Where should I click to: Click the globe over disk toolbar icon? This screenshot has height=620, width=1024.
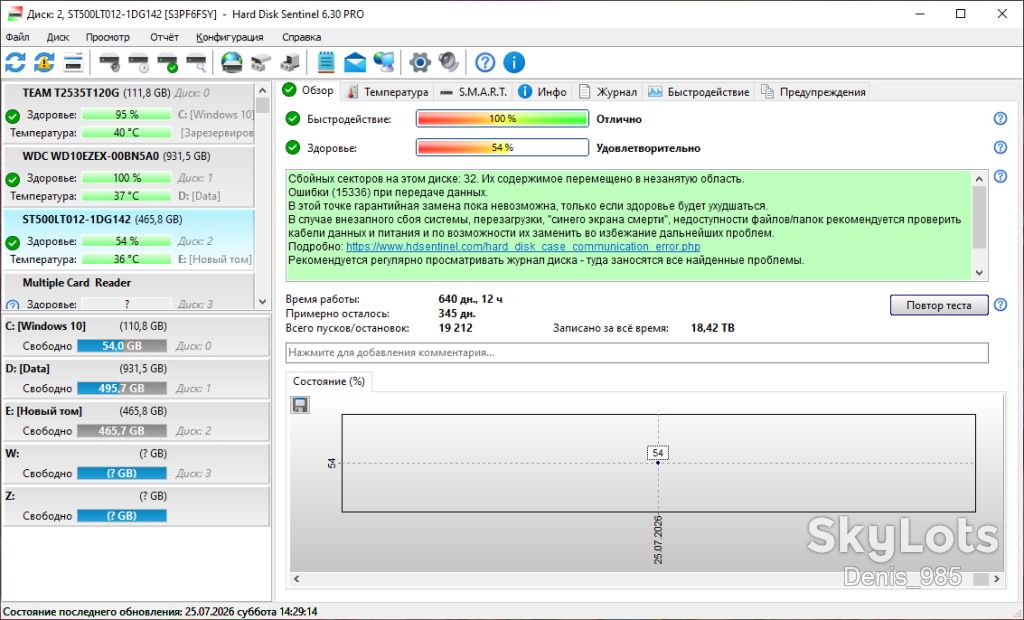[232, 63]
